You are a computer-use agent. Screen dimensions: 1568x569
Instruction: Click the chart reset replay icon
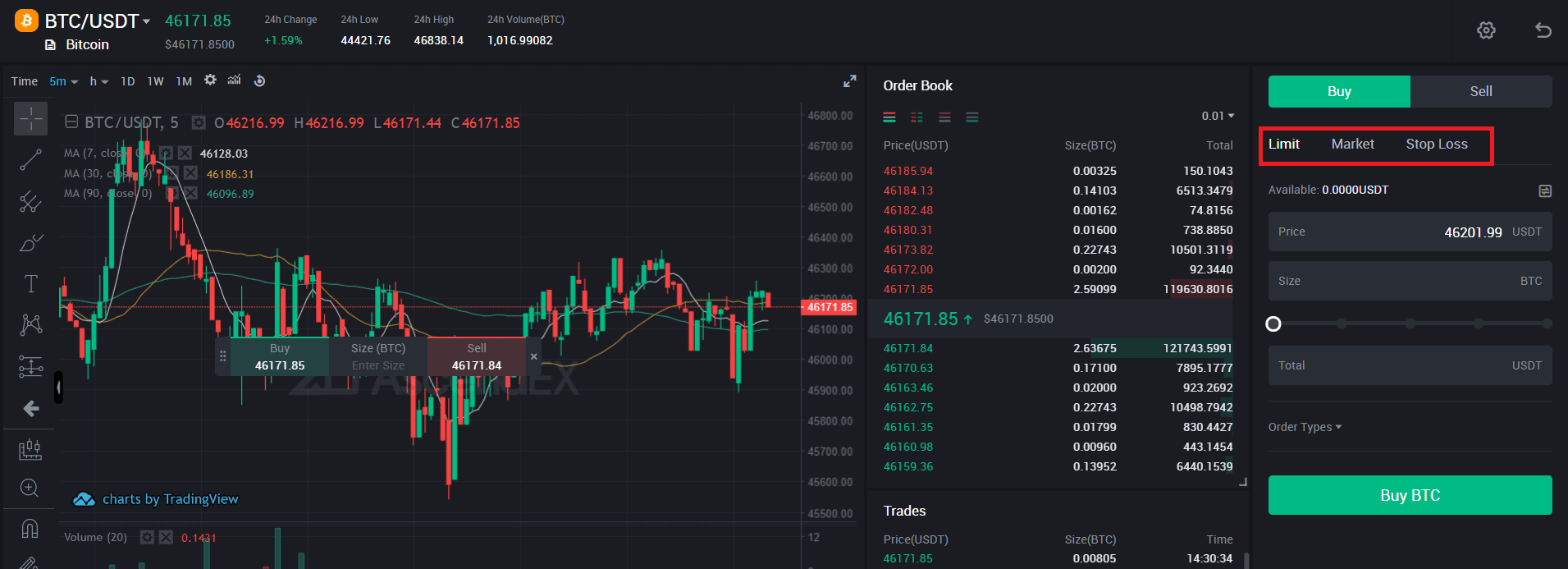(x=259, y=80)
